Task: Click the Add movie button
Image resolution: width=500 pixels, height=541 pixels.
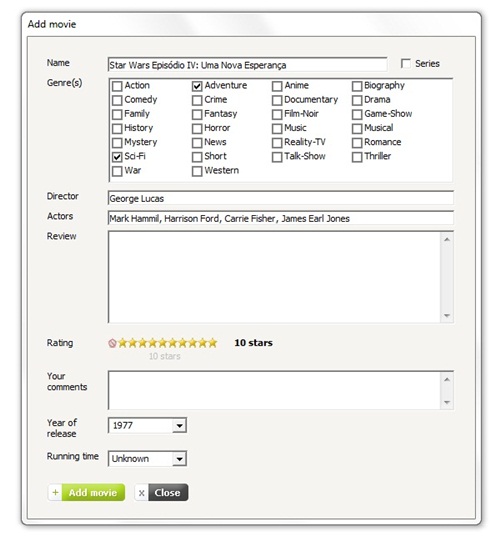Action: (86, 492)
